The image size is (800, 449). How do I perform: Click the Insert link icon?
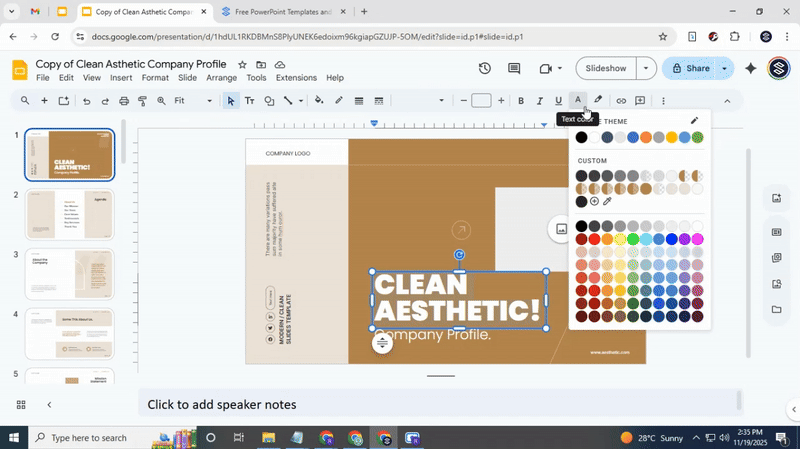tap(621, 100)
